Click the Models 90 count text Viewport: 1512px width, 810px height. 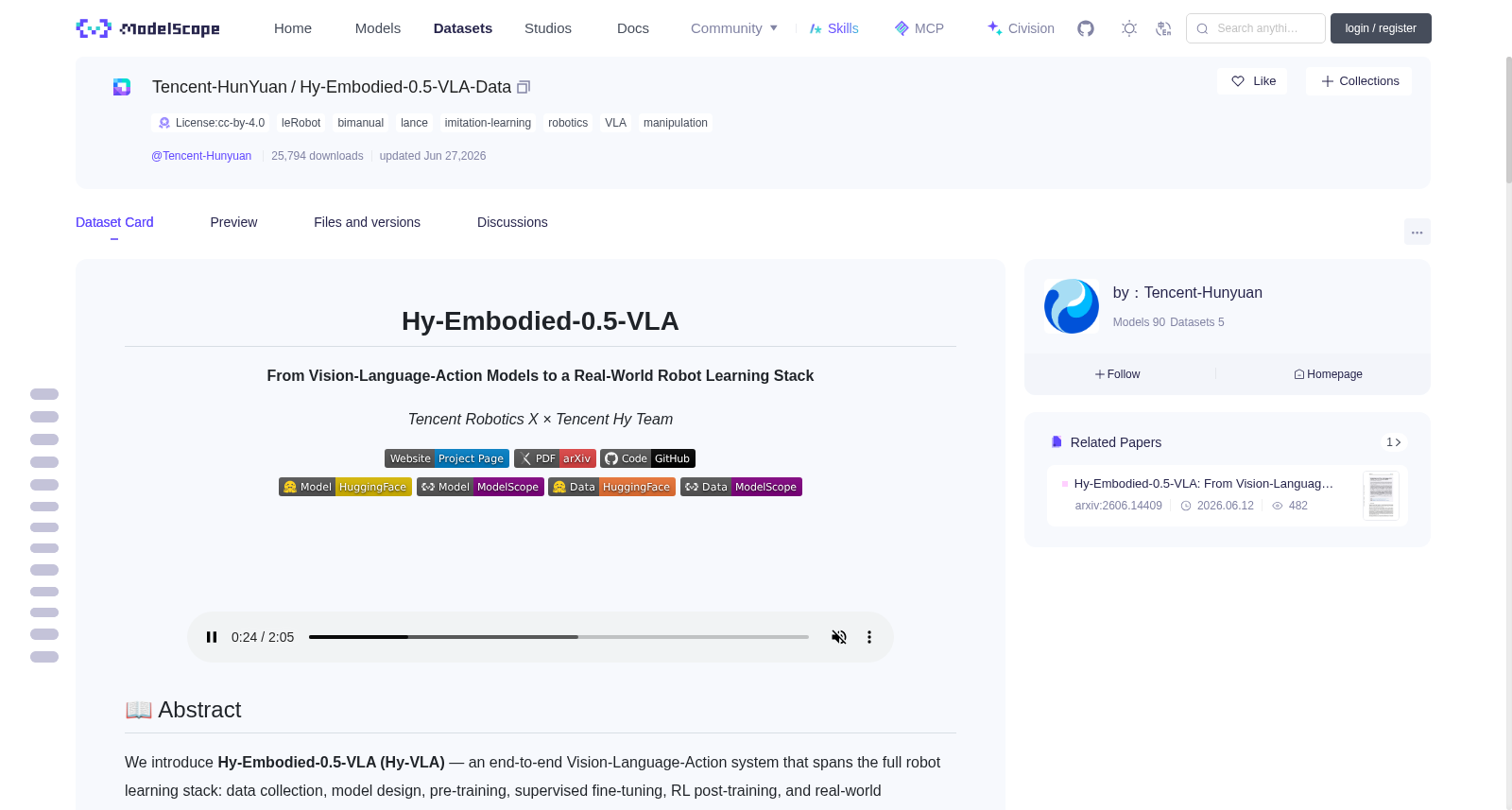point(1139,322)
